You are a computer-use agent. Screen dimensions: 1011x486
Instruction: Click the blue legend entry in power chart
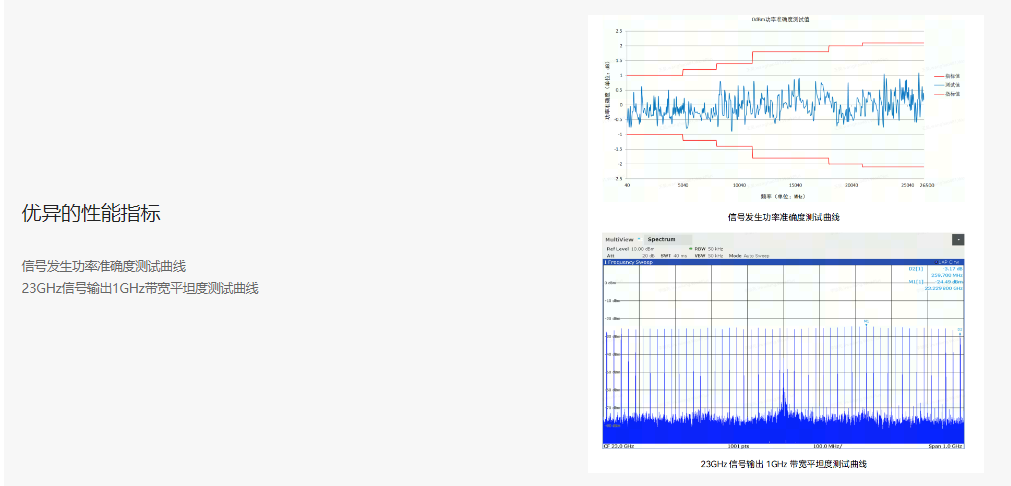947,85
